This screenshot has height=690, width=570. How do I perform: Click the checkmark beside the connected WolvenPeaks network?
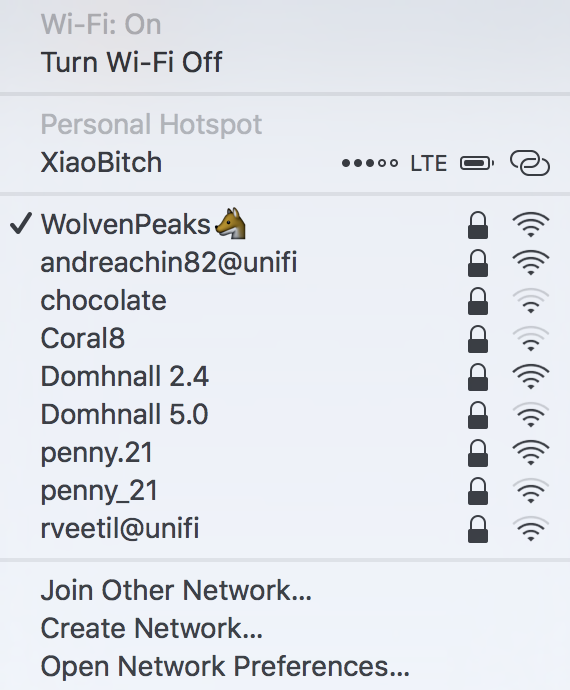pos(21,223)
